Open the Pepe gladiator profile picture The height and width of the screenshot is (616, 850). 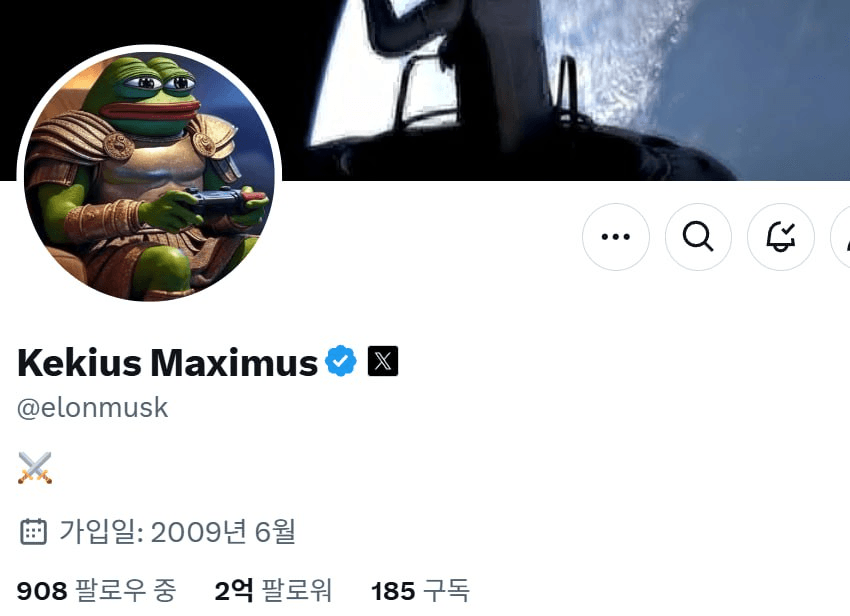tap(150, 175)
